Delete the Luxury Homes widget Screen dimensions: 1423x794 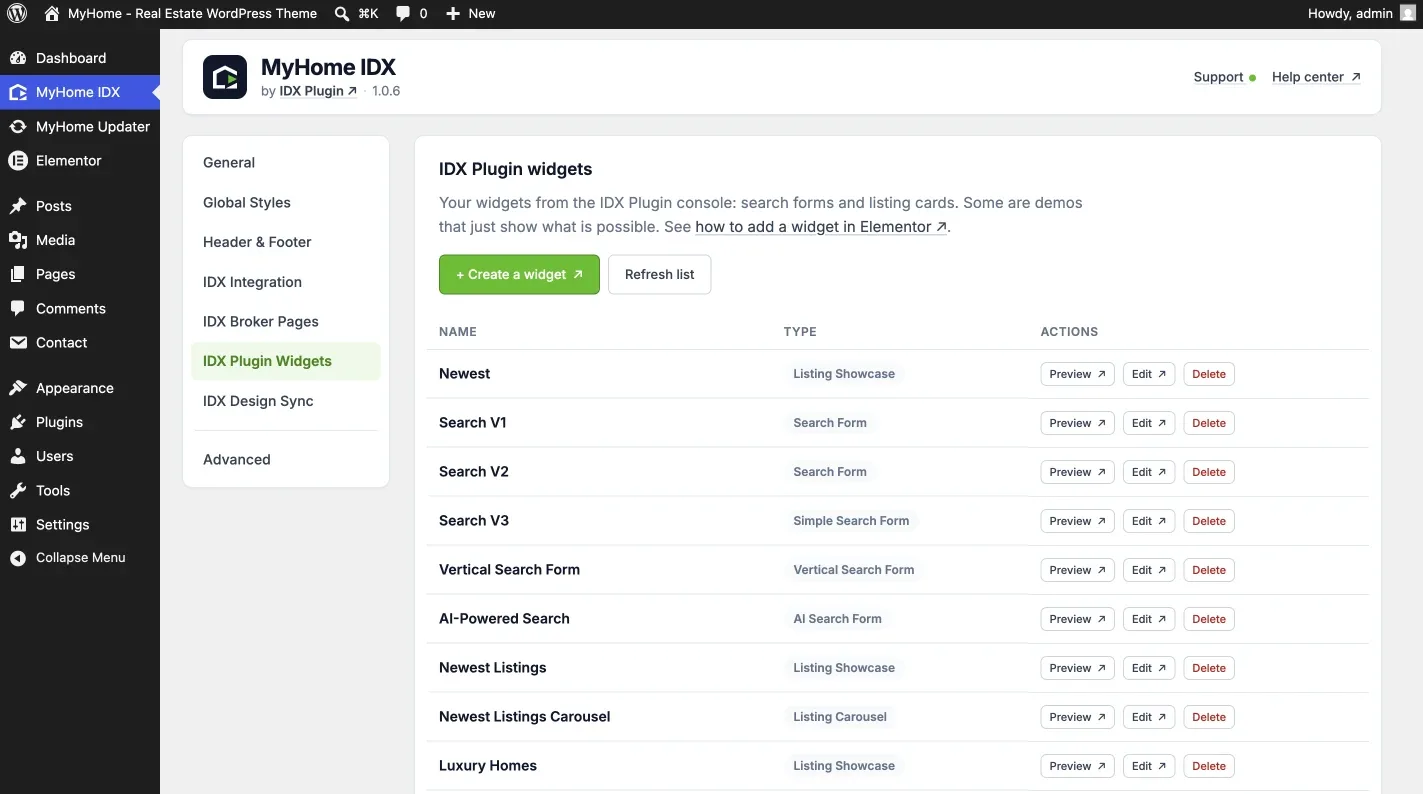(x=1209, y=766)
